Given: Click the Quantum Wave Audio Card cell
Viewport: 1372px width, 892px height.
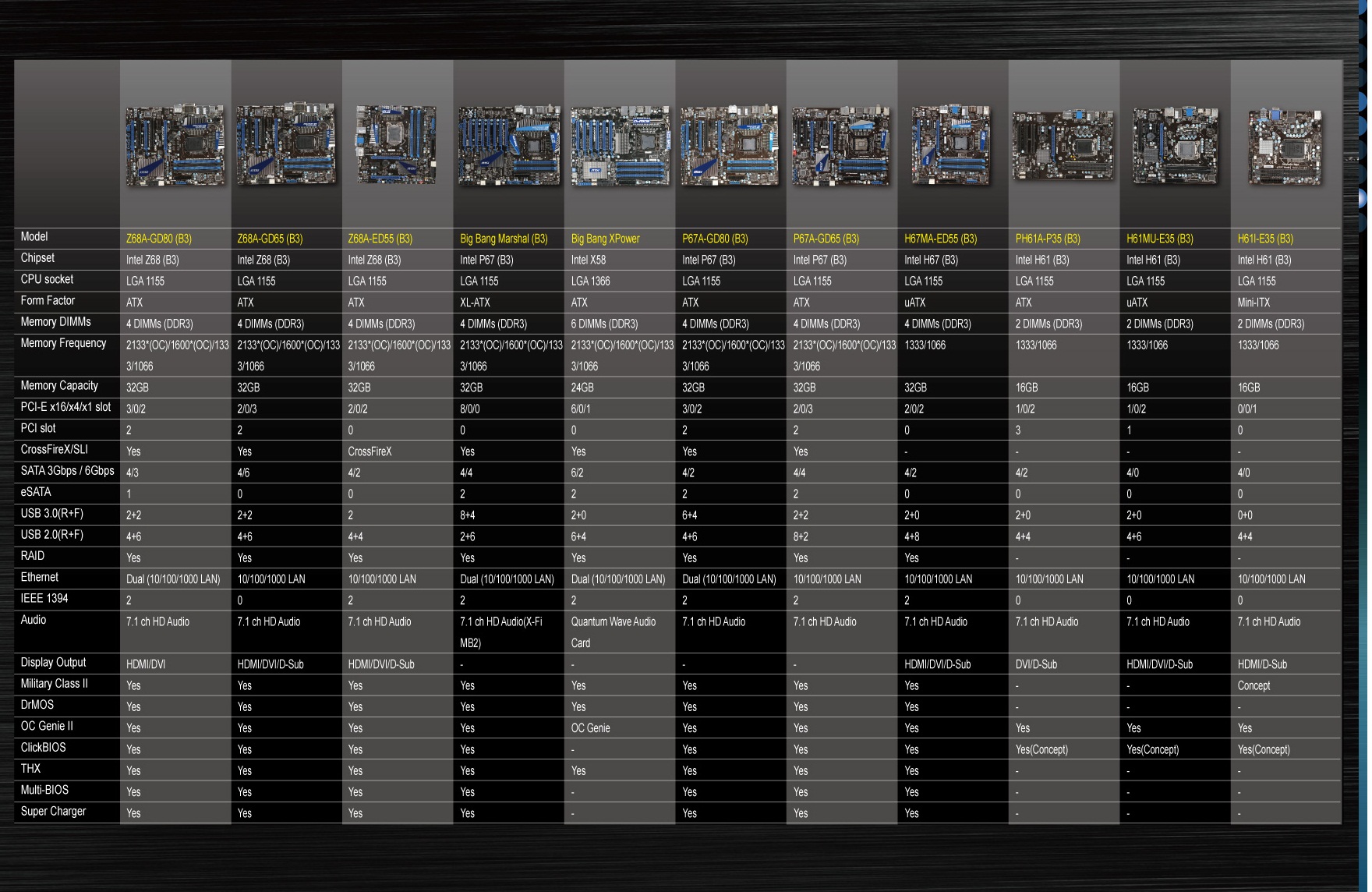Looking at the screenshot, I should 614,632.
